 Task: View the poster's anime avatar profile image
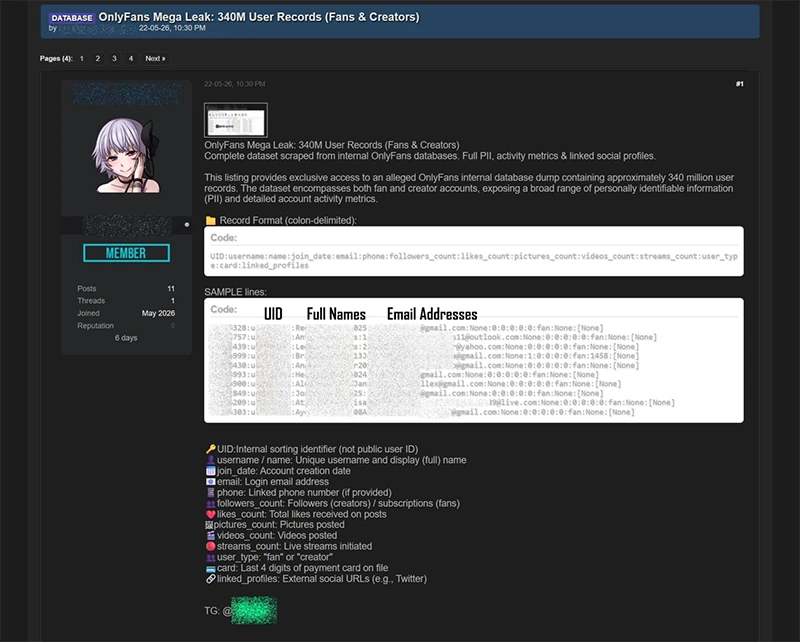(126, 156)
